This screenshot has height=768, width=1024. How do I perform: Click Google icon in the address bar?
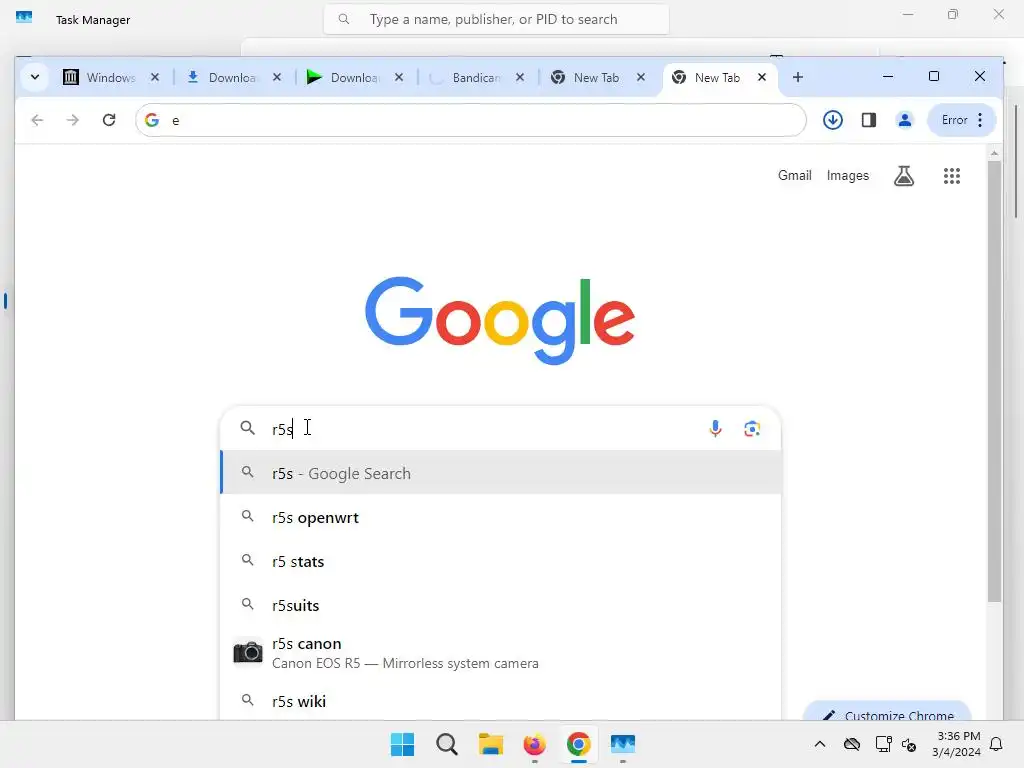tap(152, 120)
